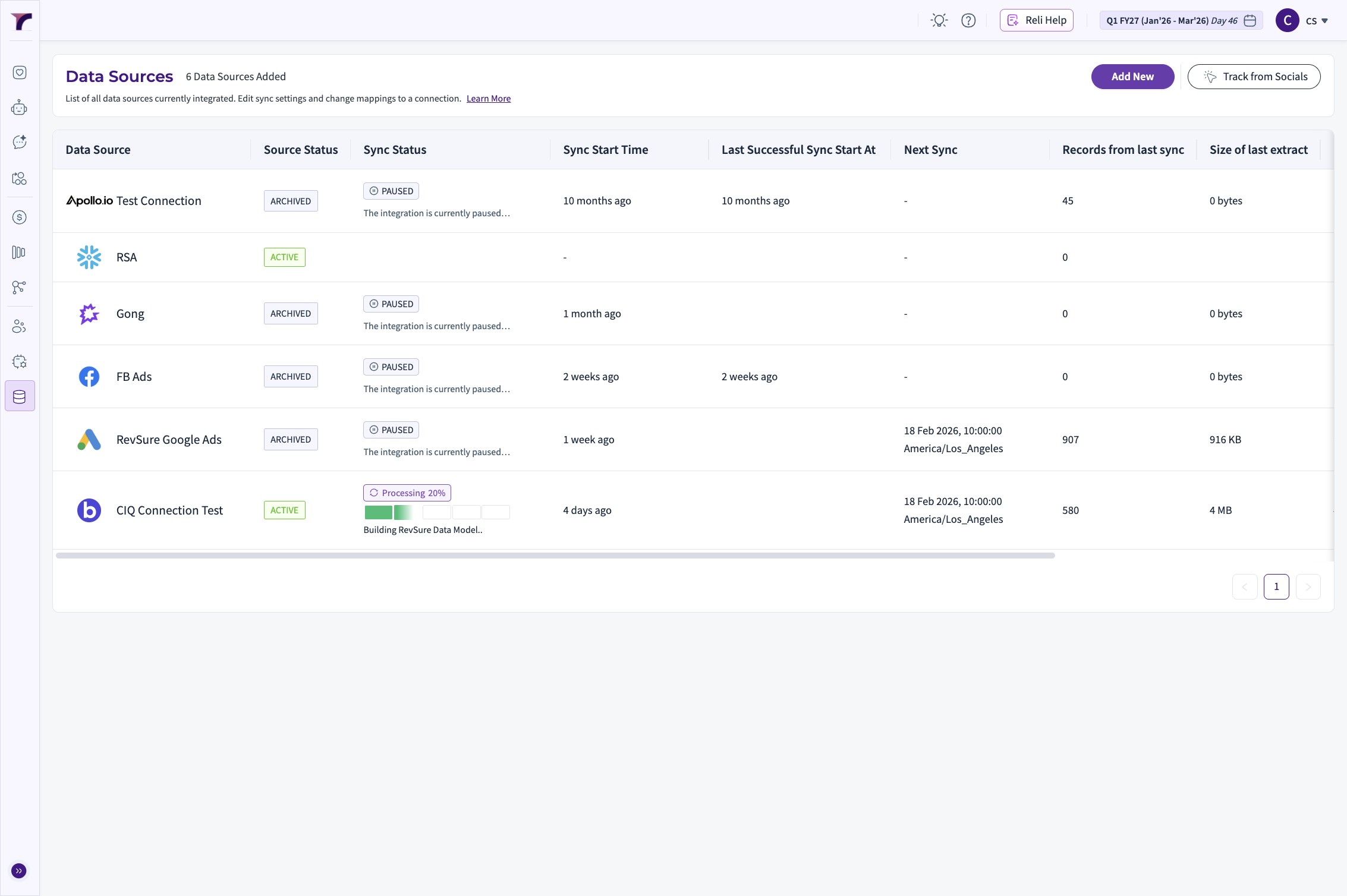
Task: Go to page 1 in pagination
Action: pos(1276,586)
